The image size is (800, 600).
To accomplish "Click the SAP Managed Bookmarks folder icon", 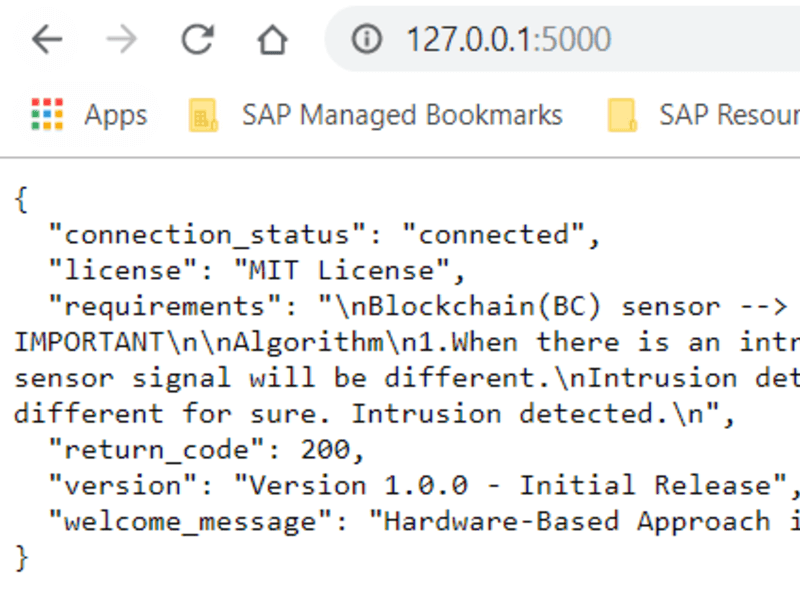I will tap(205, 116).
